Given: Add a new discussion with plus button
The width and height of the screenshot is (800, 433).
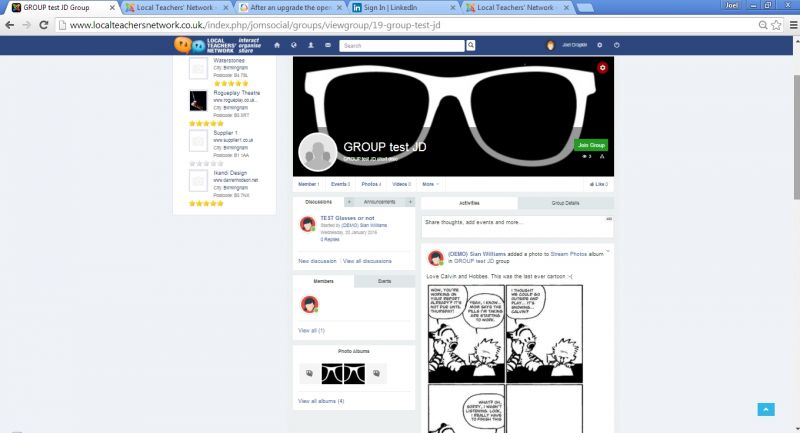Looking at the screenshot, I should pyautogui.click(x=349, y=202).
